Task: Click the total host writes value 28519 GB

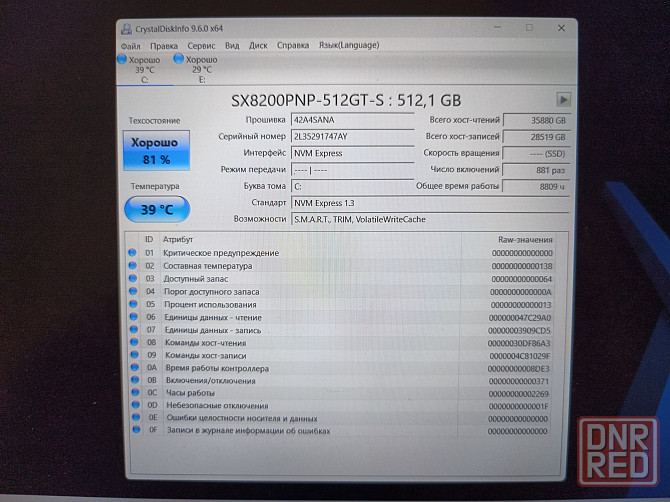Action: pyautogui.click(x=536, y=137)
